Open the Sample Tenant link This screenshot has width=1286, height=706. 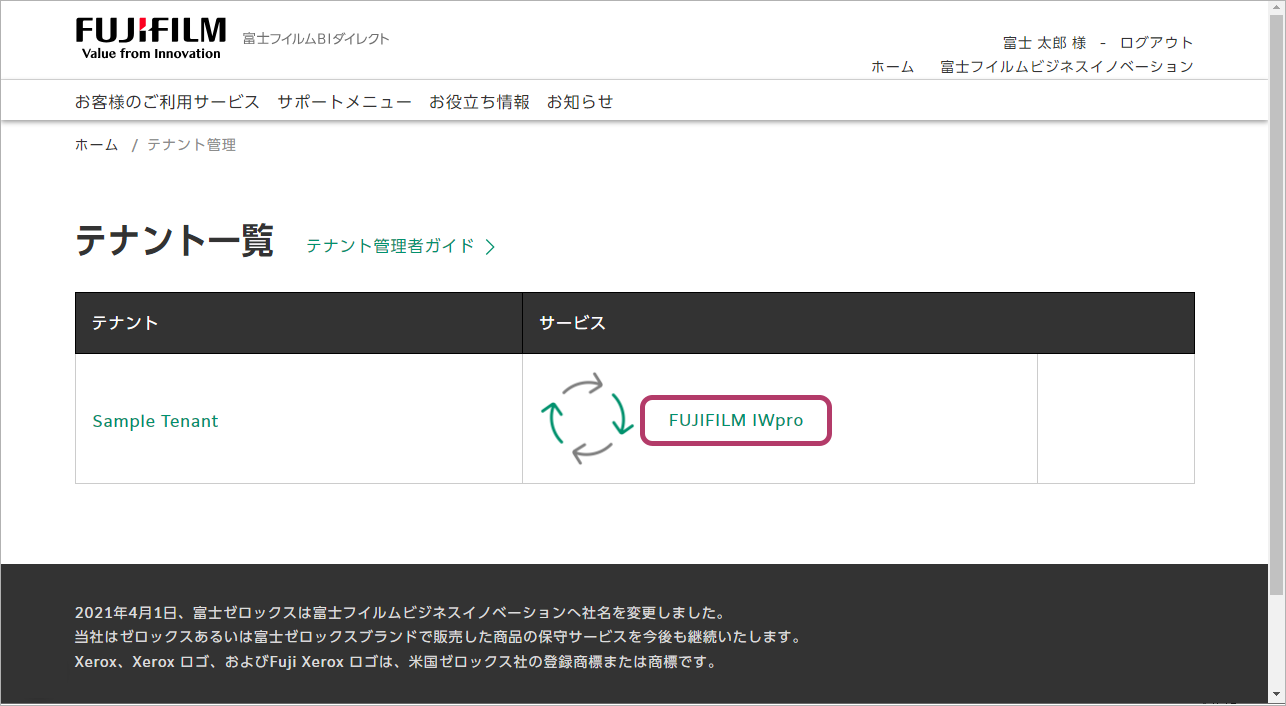[155, 421]
